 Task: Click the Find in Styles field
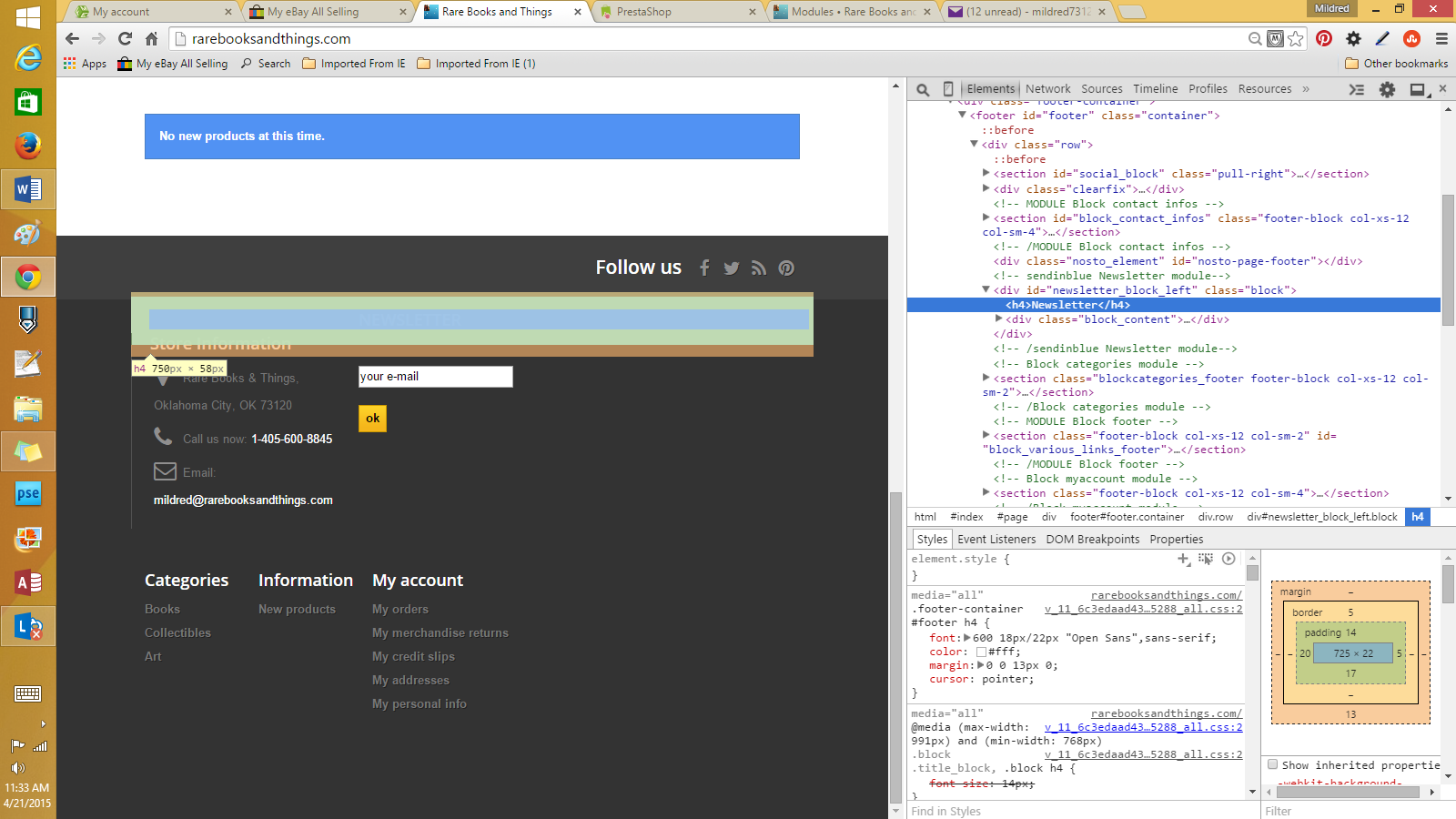click(x=1083, y=811)
